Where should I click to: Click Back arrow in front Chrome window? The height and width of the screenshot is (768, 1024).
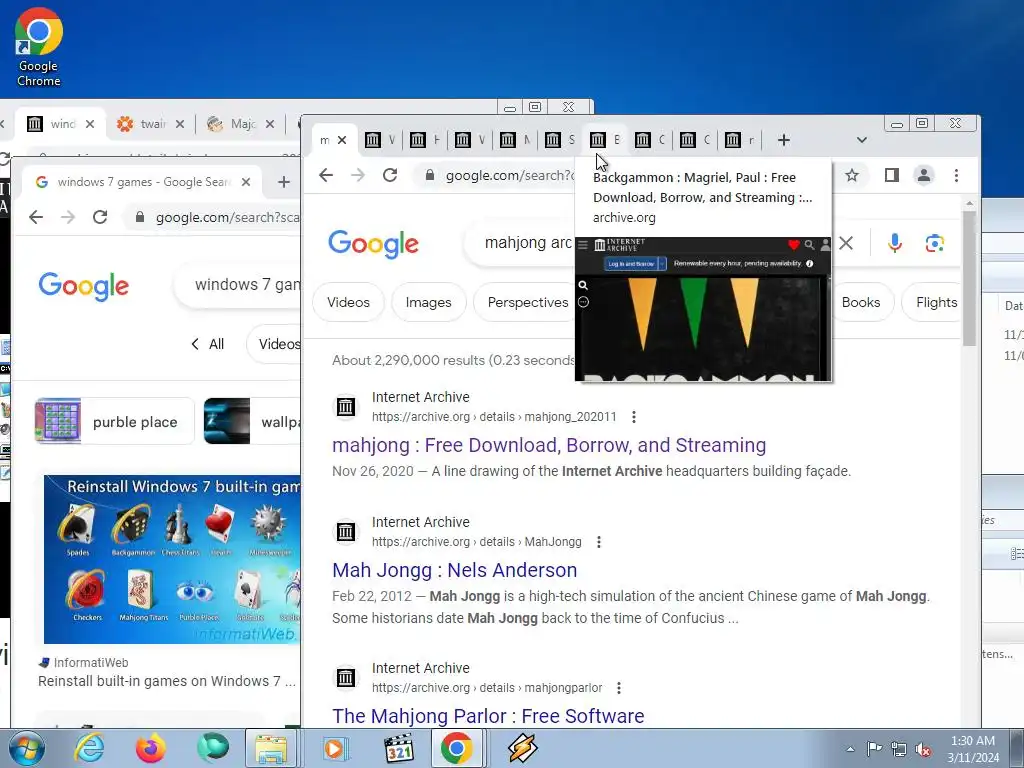326,175
